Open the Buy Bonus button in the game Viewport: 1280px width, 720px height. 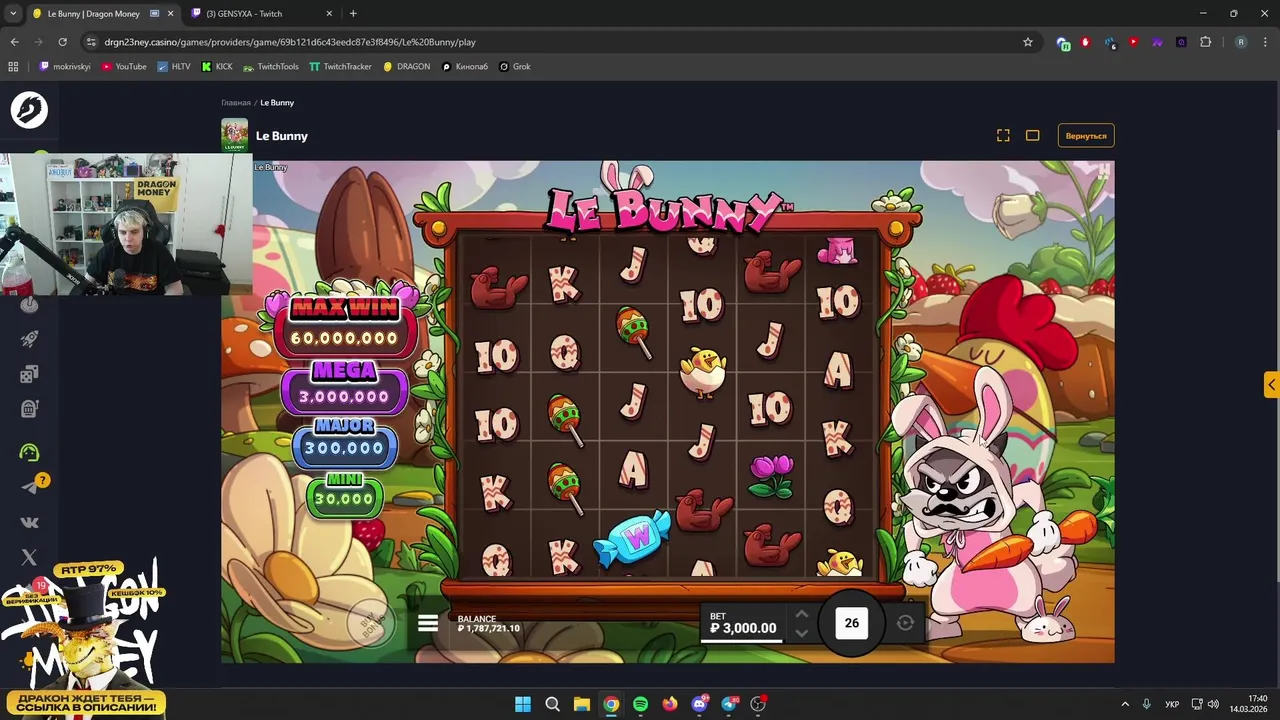click(x=371, y=623)
